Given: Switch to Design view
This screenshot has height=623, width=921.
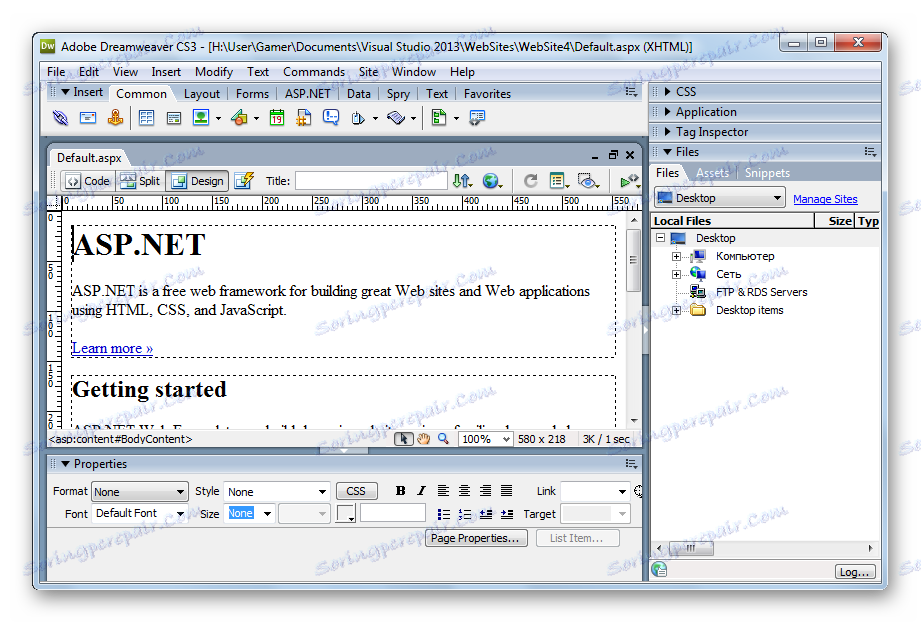Looking at the screenshot, I should 198,181.
